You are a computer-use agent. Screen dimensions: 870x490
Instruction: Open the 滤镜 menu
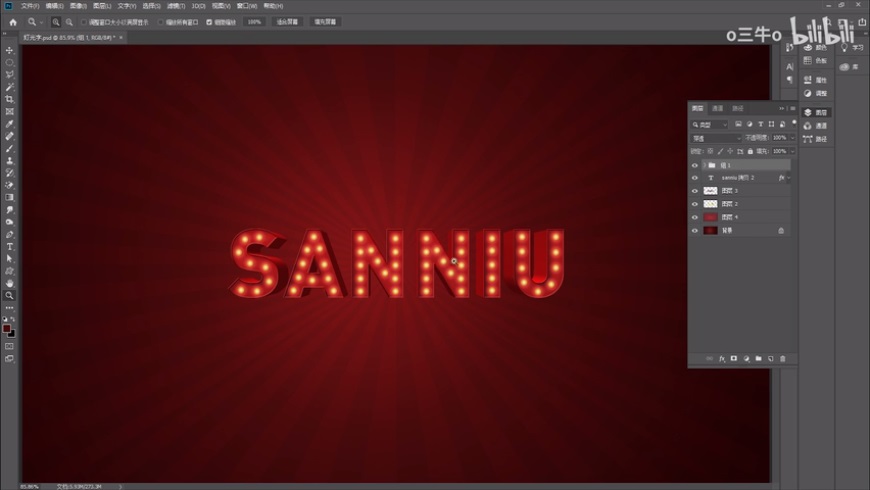174,6
